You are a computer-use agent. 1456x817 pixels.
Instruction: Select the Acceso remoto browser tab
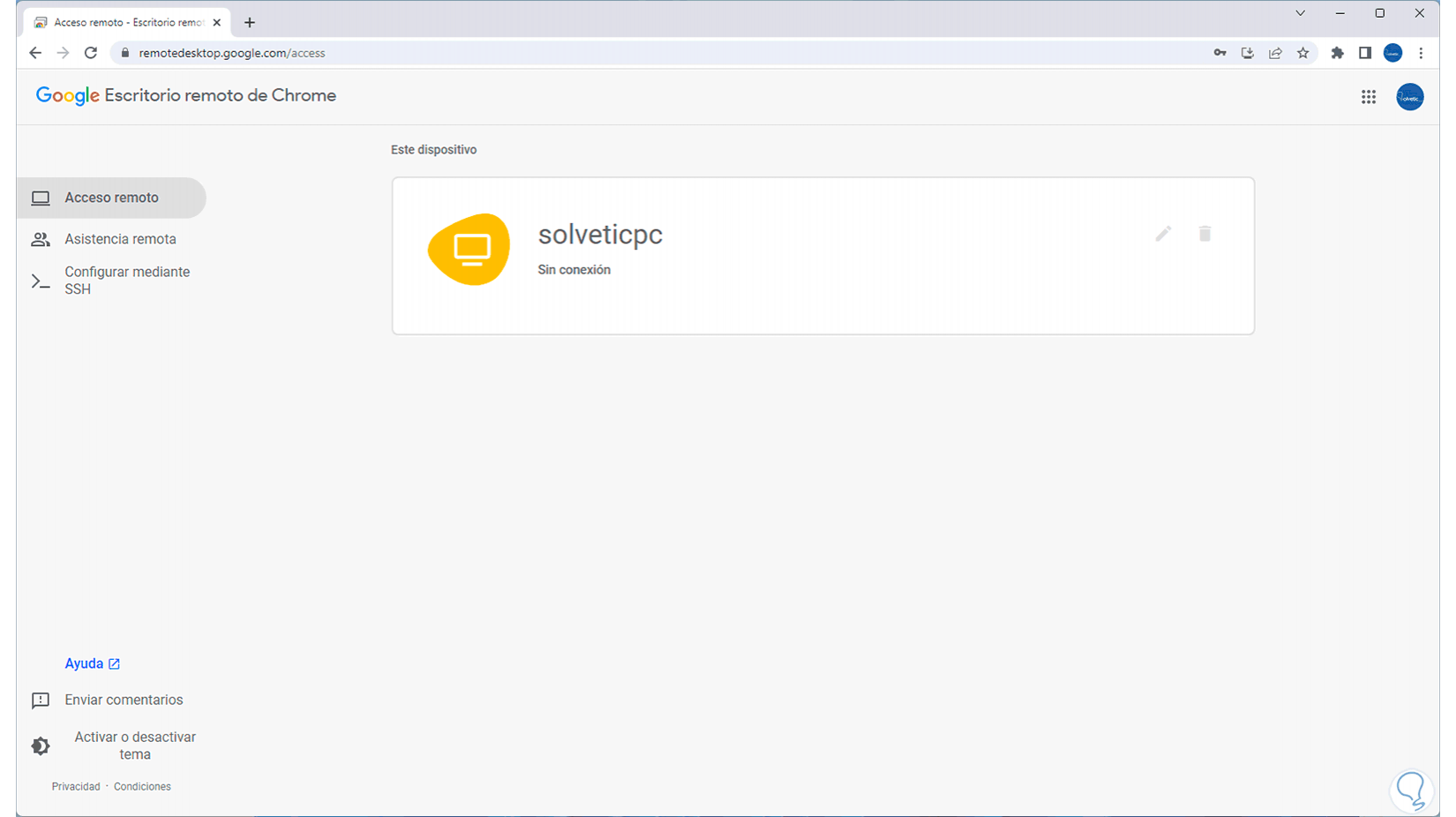click(127, 23)
